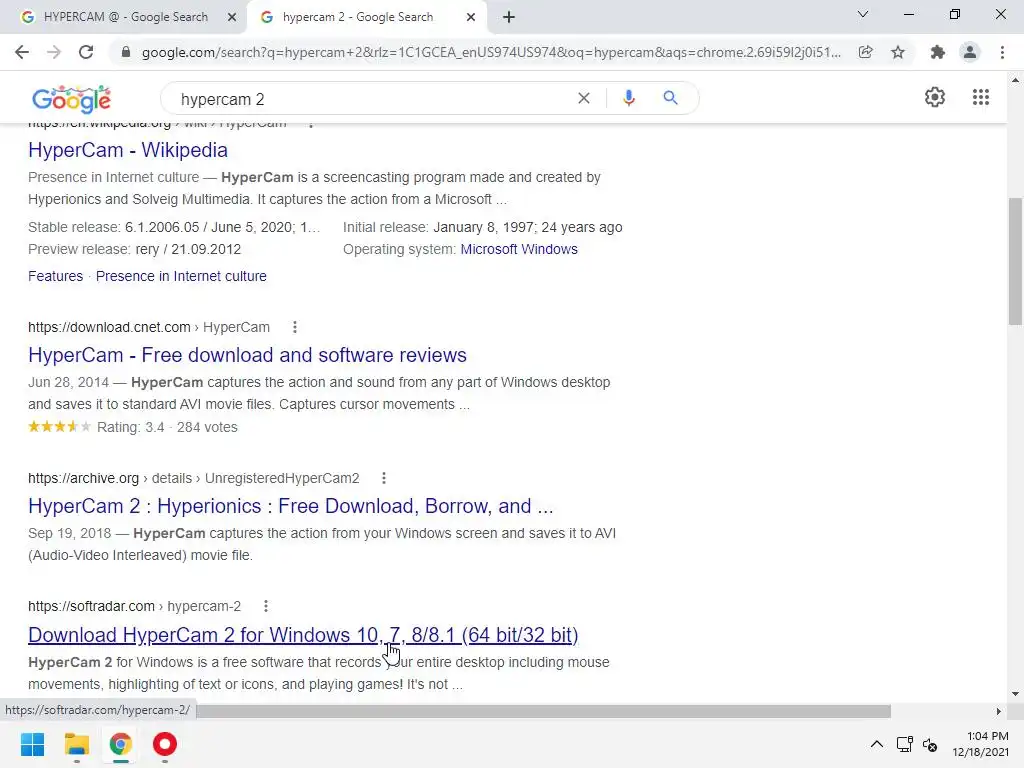Click the network tray icon

[x=904, y=744]
